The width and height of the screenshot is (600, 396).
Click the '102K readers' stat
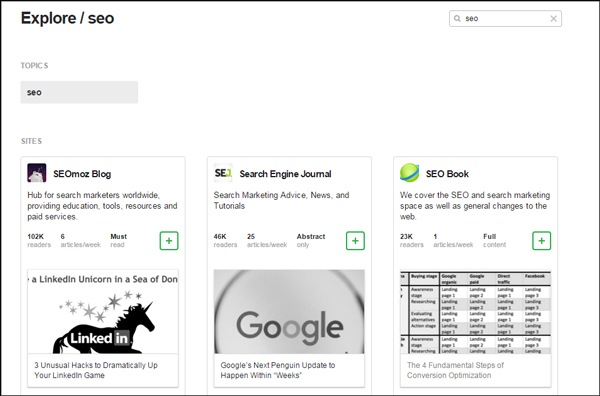point(39,241)
